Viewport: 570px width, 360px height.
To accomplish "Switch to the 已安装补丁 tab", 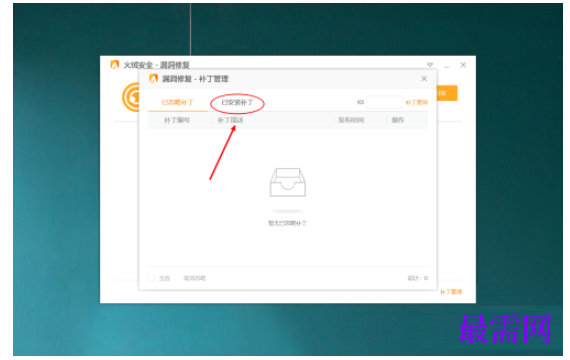I will pyautogui.click(x=237, y=103).
